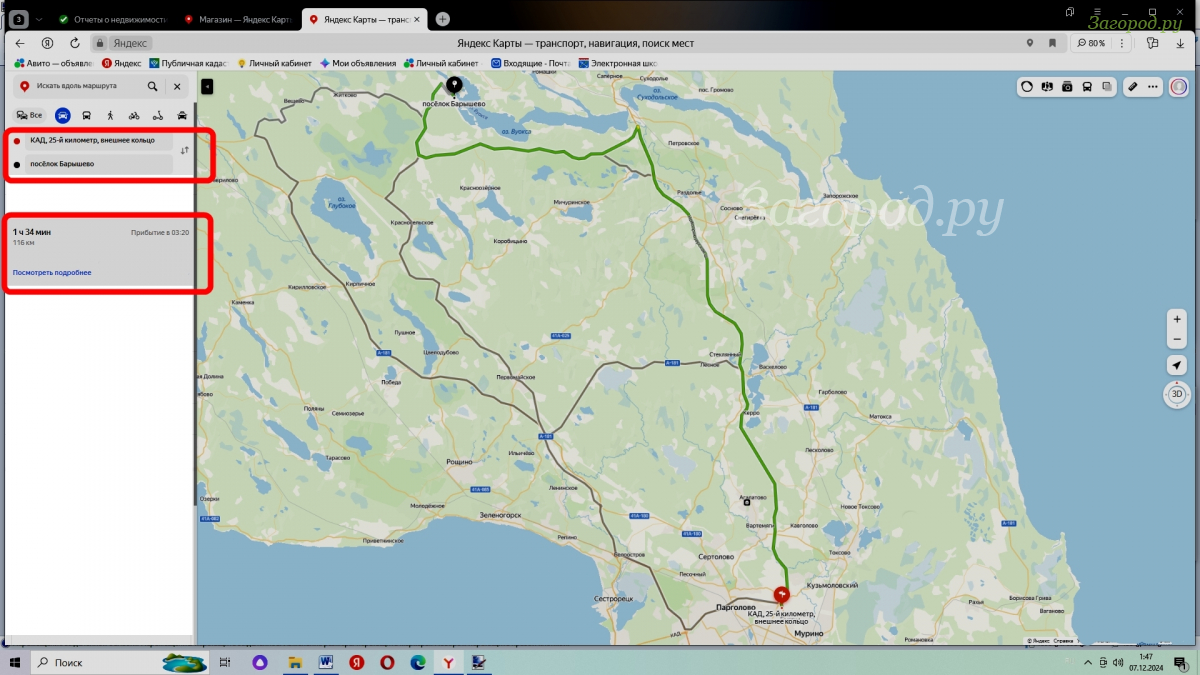Open File Explorer from the taskbar

tap(295, 662)
